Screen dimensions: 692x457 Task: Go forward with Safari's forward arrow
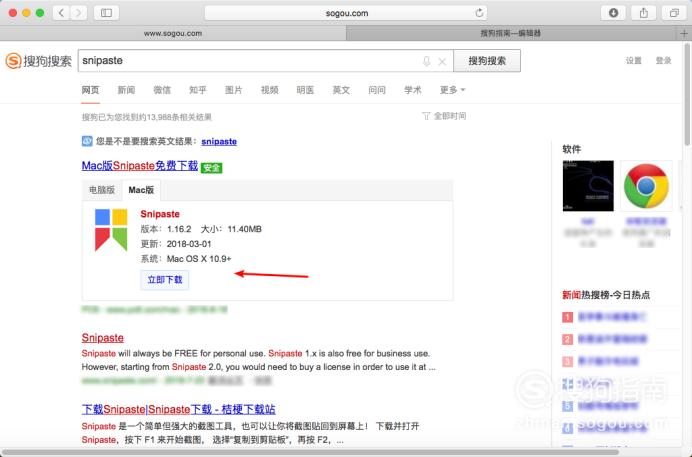(x=78, y=13)
